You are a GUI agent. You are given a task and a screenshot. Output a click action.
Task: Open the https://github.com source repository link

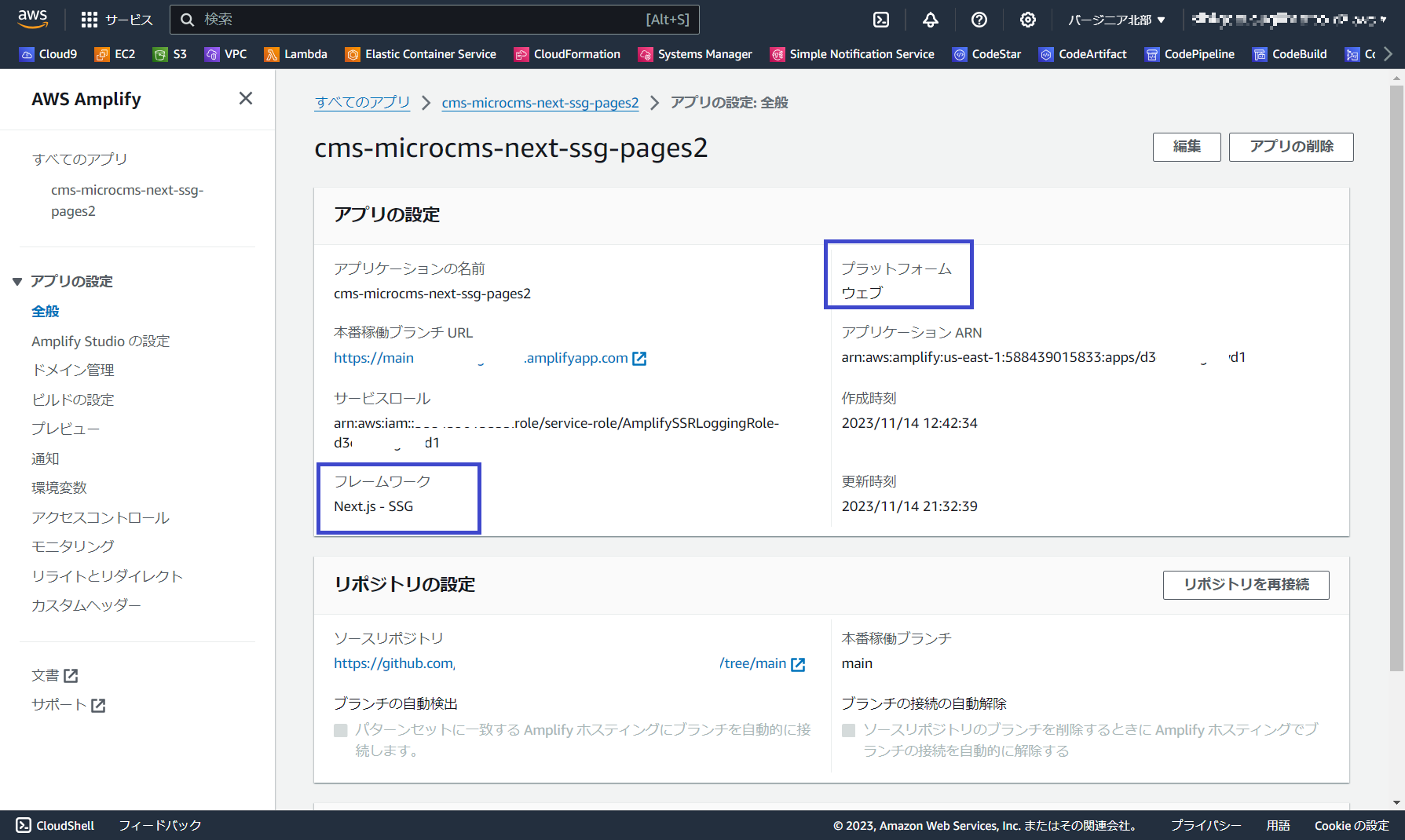pos(560,663)
